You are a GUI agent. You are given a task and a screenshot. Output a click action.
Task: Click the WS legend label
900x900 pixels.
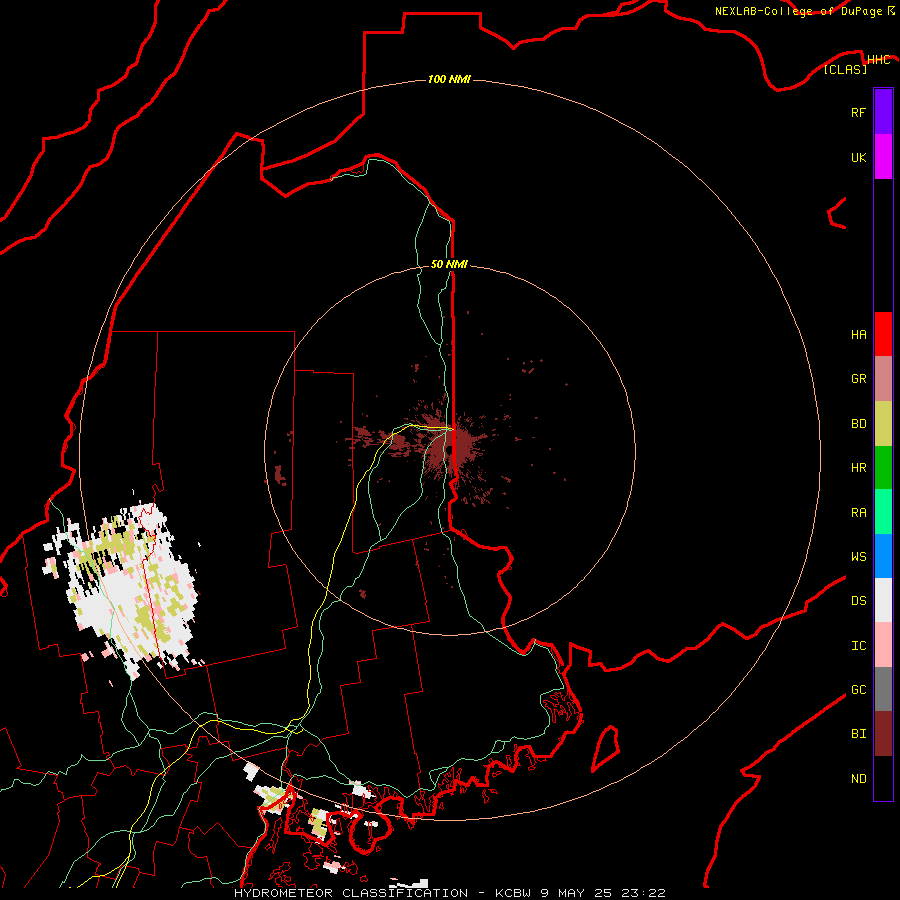click(x=858, y=556)
